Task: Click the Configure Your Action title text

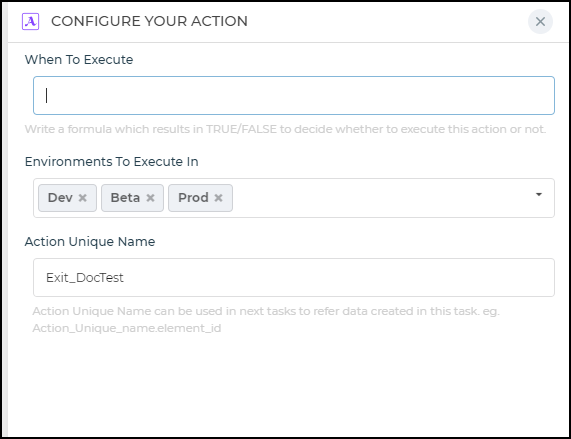Action: click(149, 21)
